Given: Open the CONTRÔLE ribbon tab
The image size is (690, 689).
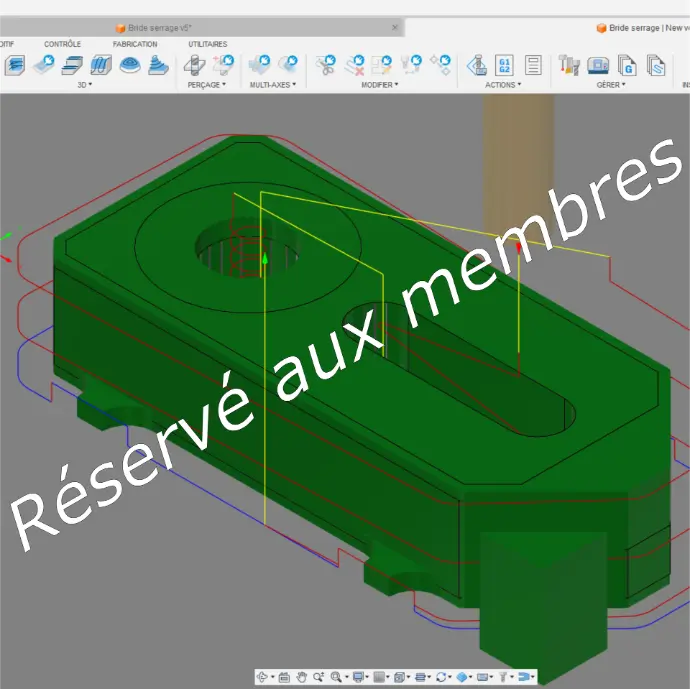Looking at the screenshot, I should click(62, 44).
